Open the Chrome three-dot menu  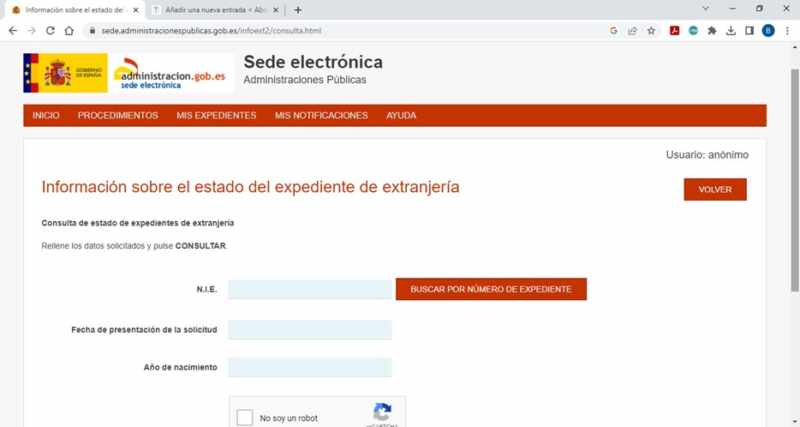click(787, 31)
